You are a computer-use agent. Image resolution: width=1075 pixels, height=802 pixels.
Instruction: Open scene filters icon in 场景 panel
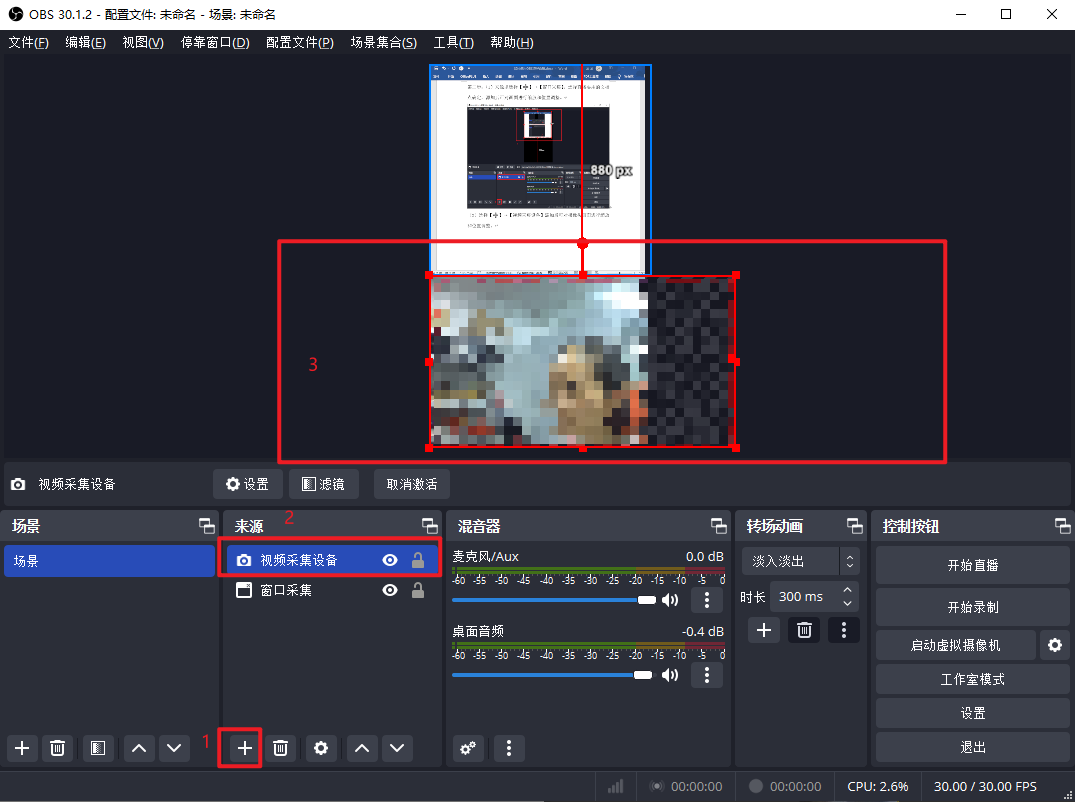(x=97, y=748)
